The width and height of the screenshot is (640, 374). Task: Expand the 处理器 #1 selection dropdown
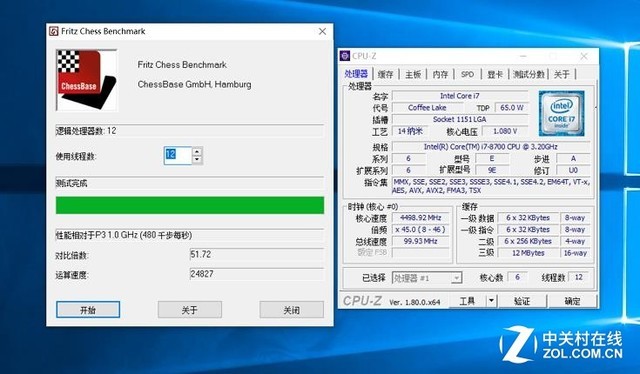tap(457, 278)
